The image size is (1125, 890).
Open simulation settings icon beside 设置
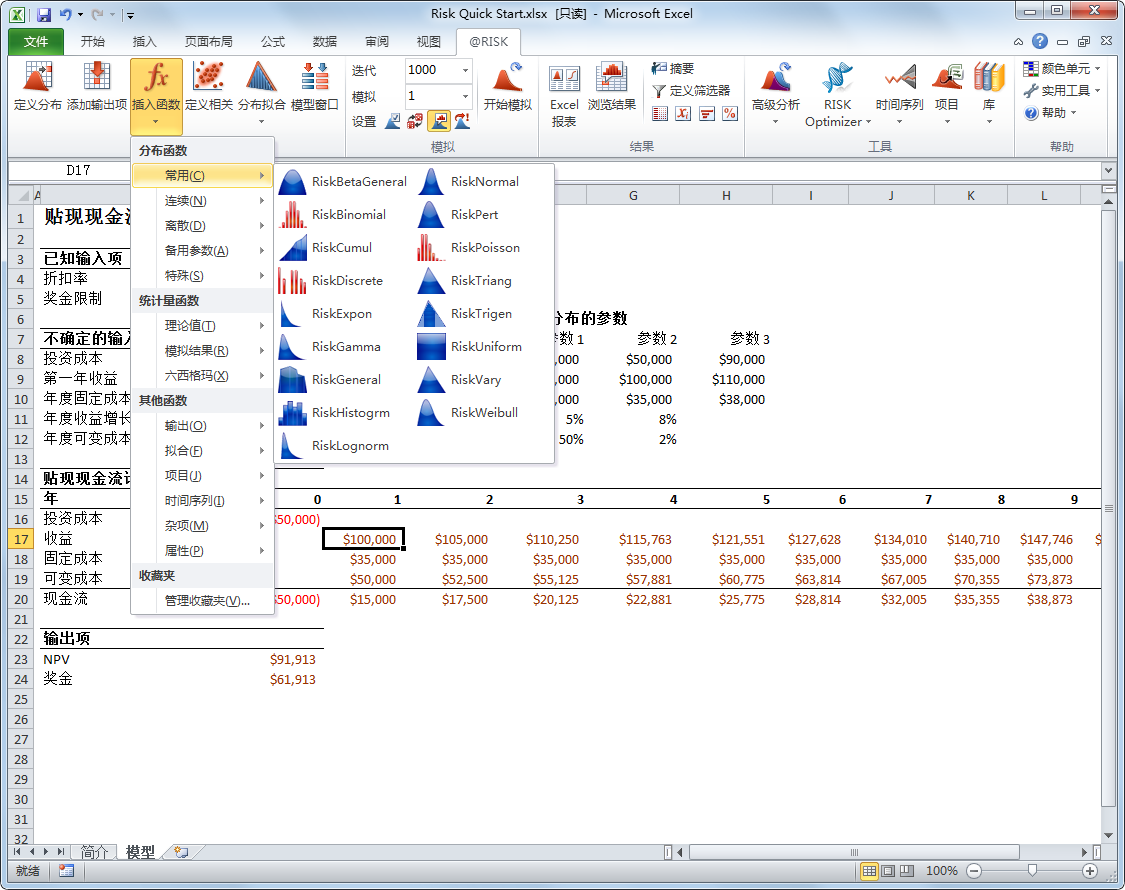pos(392,121)
